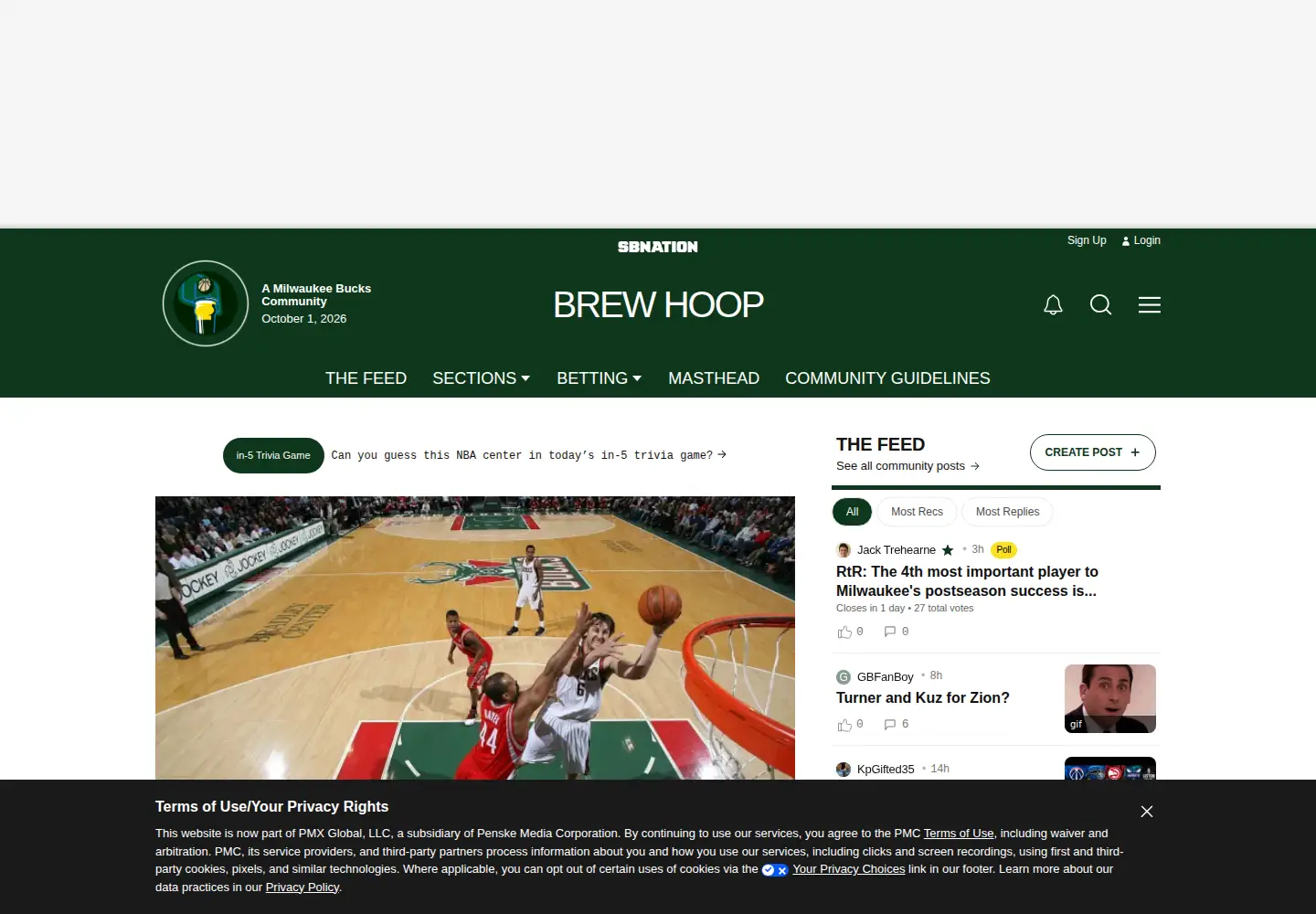Select the All feed filter

852,512
